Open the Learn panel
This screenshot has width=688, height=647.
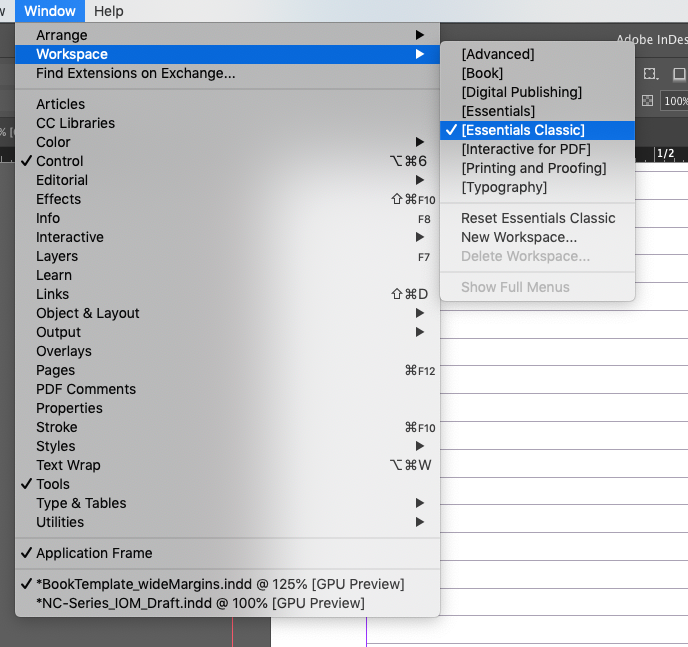click(227, 275)
